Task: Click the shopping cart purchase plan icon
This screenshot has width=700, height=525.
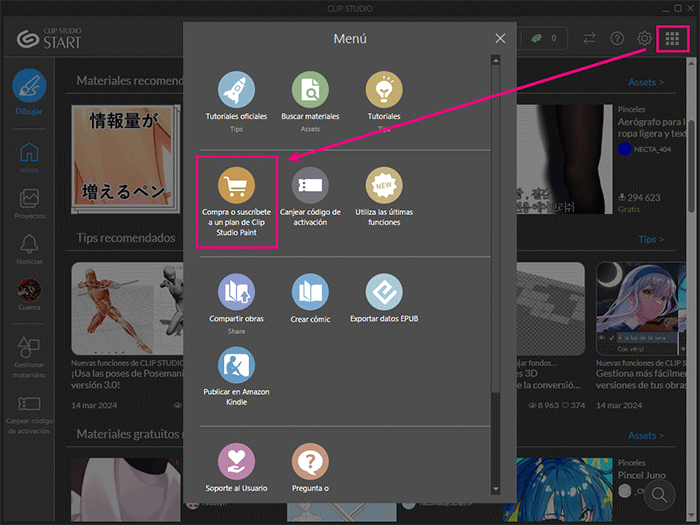Action: (236, 185)
